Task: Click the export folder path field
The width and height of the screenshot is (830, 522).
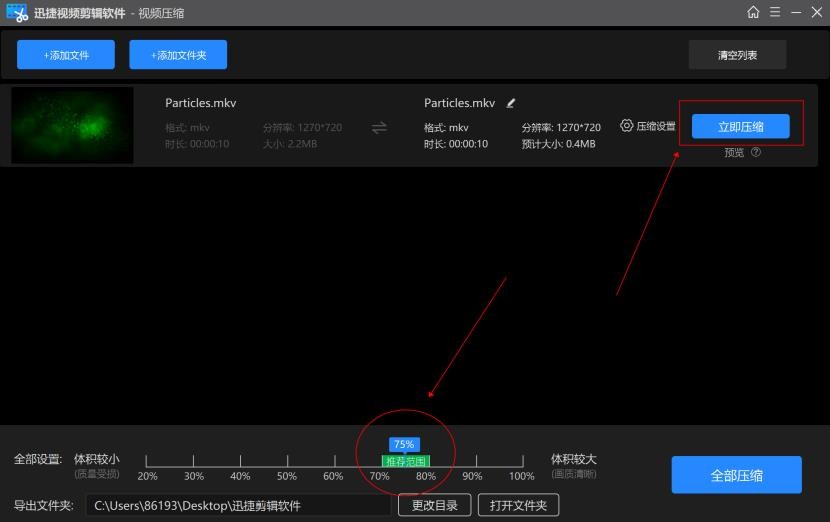Action: click(x=238, y=505)
